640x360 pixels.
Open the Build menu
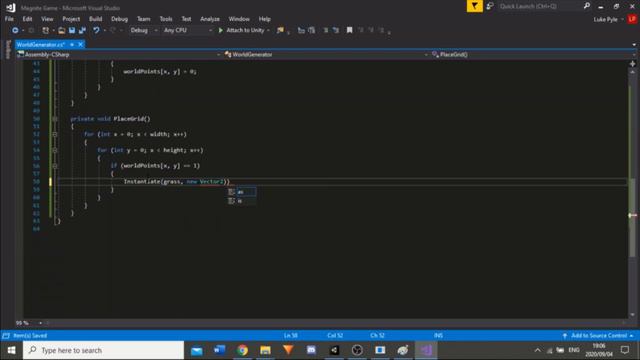[96, 19]
